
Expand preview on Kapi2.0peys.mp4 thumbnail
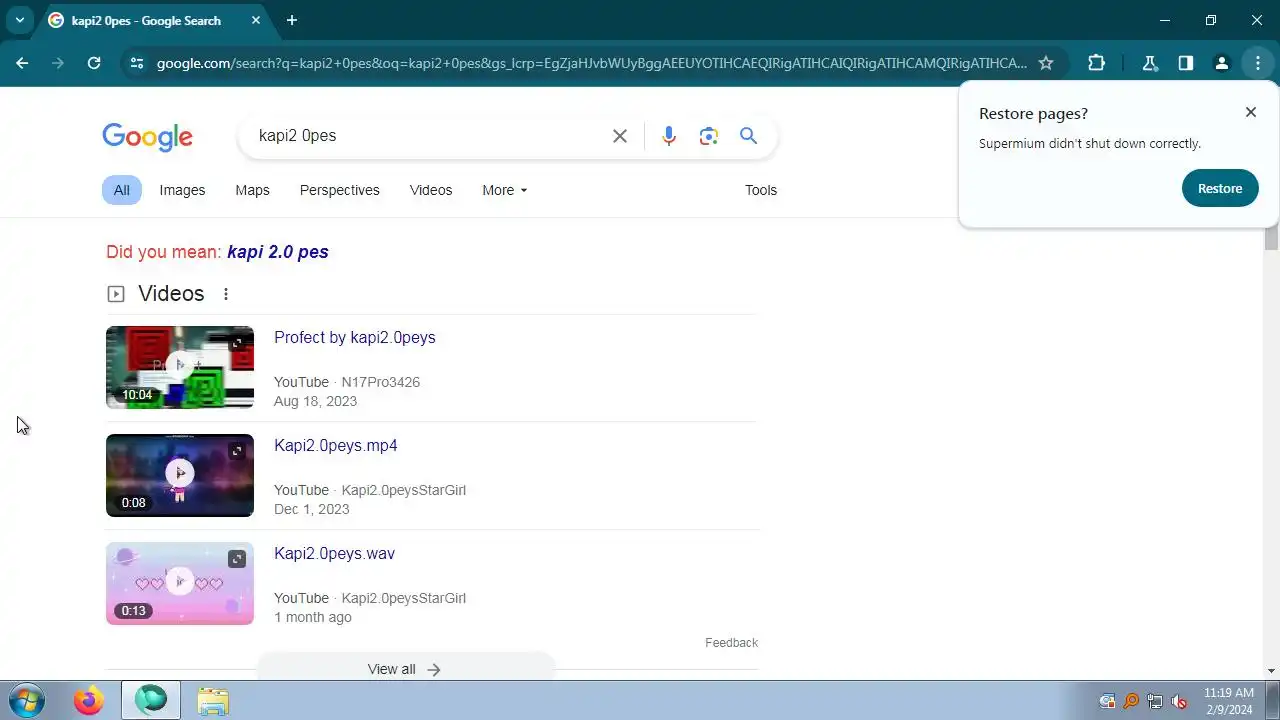pos(237,451)
